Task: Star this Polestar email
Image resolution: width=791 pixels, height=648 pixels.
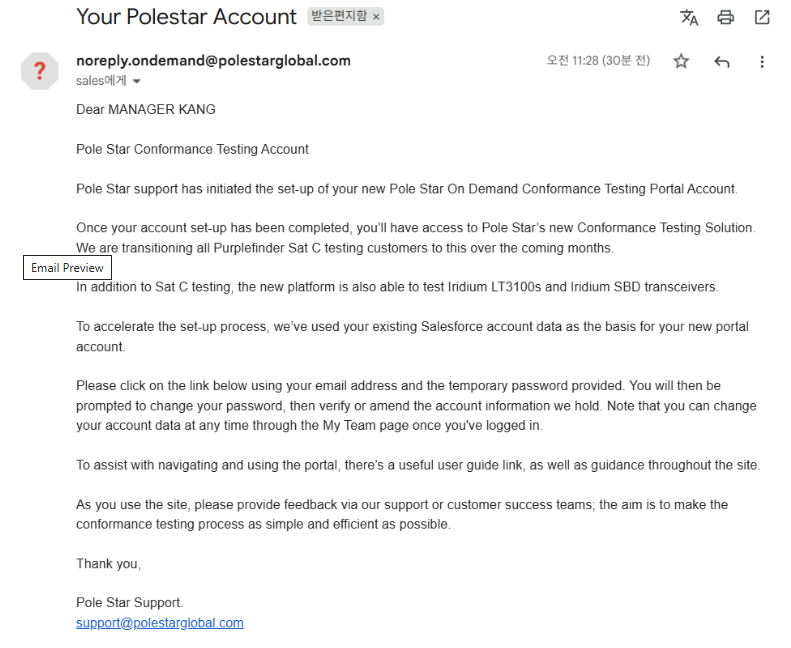Action: (x=681, y=61)
